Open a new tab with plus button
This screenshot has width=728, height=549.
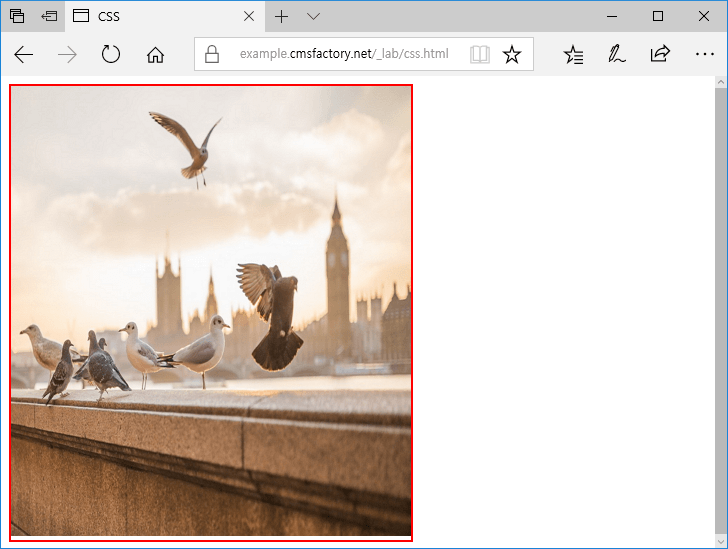(281, 17)
